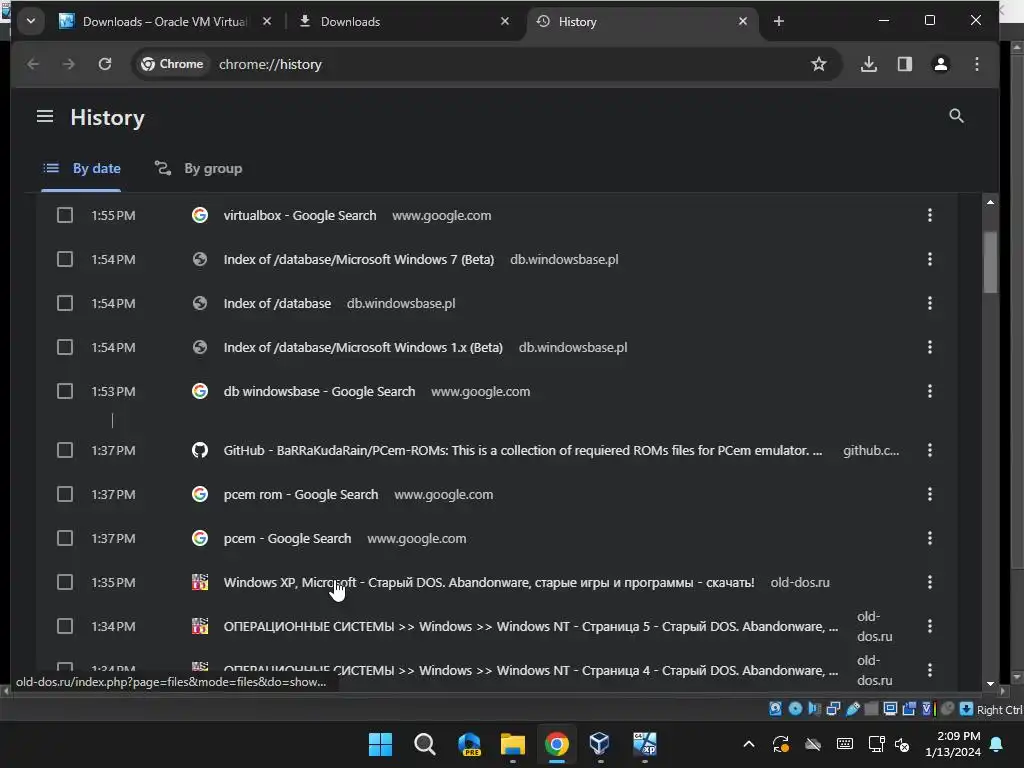
Task: Click VirtualBox status bar shared folders icon
Action: pos(871,709)
